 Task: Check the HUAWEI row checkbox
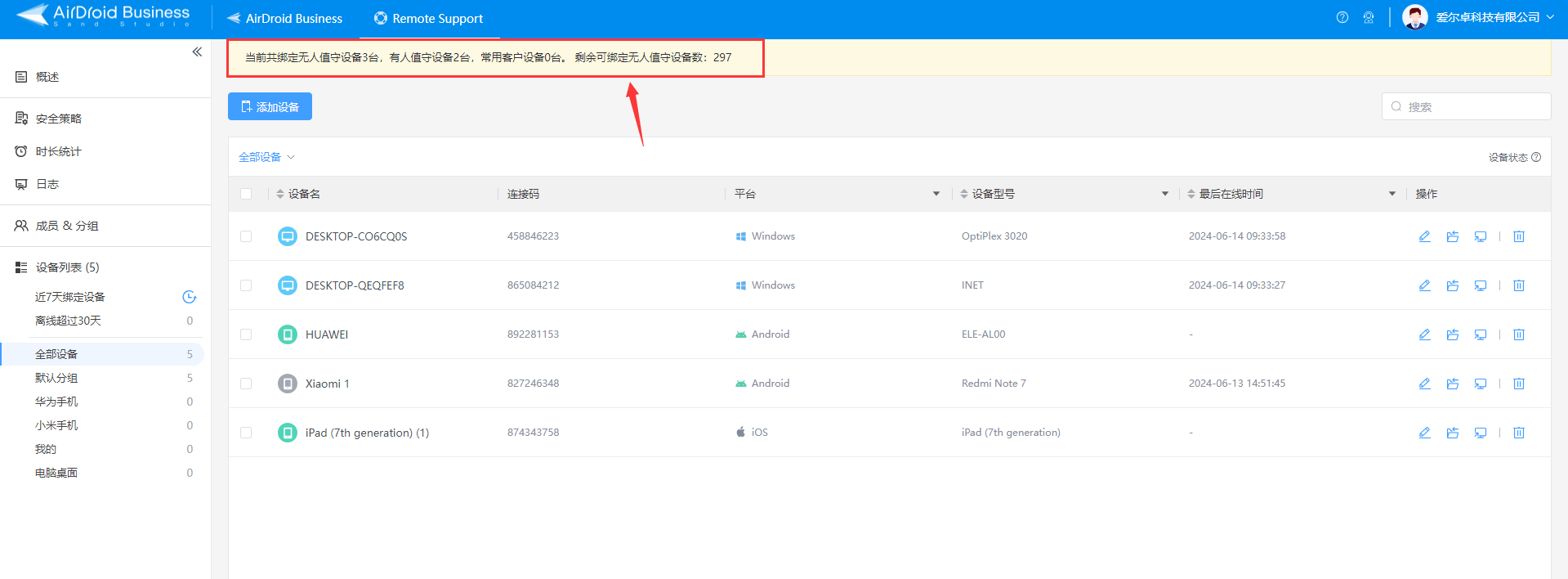[246, 334]
